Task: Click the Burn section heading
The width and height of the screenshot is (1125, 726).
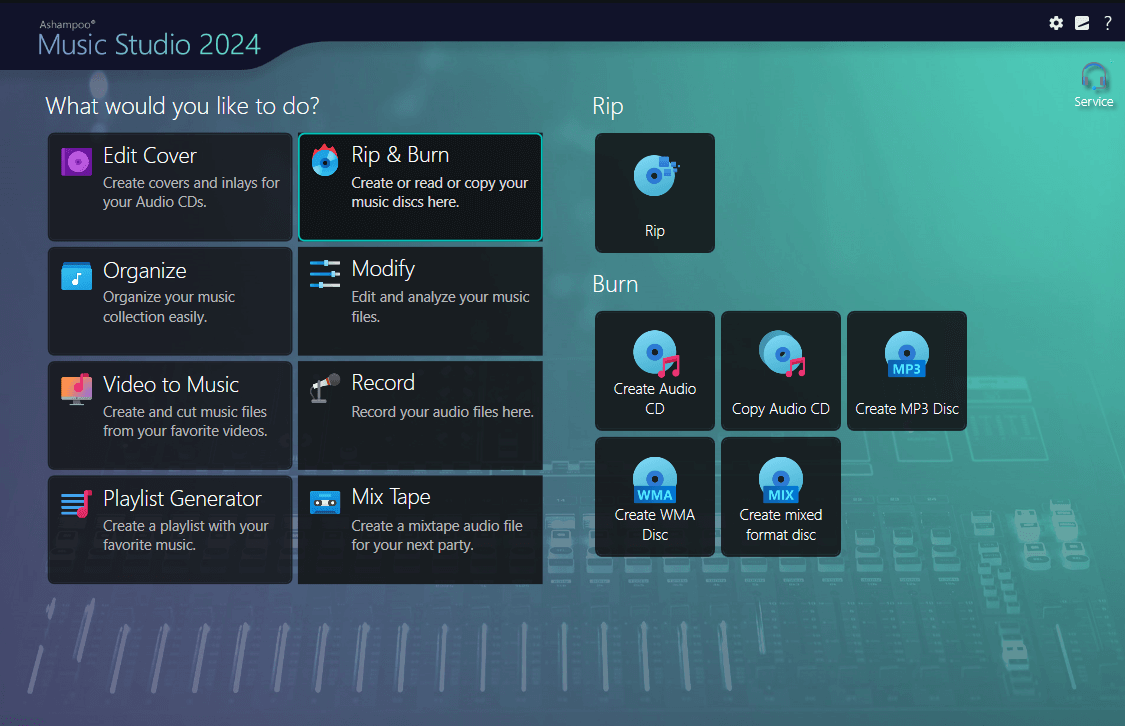Action: point(614,284)
